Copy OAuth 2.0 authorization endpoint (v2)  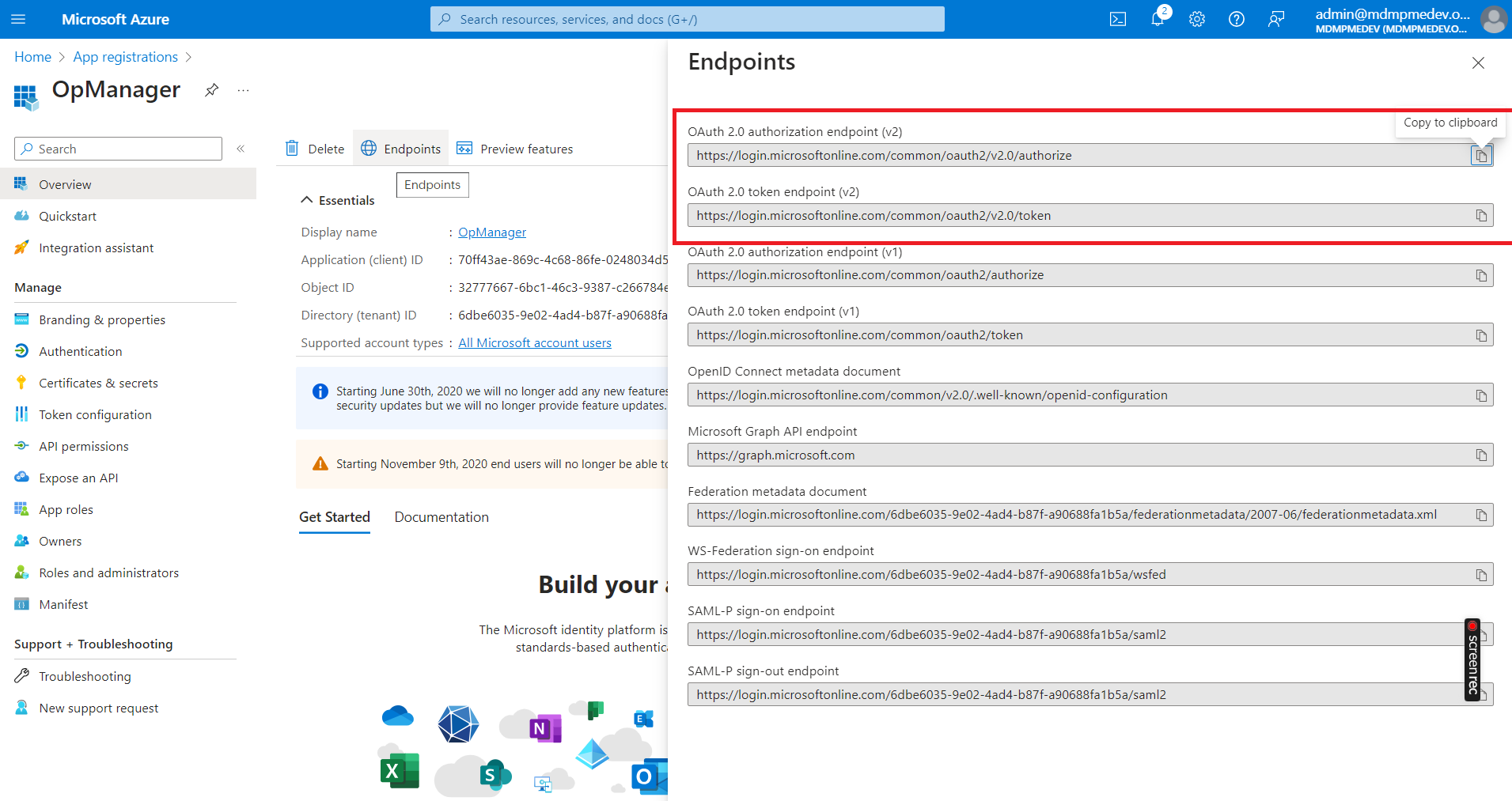(x=1481, y=156)
